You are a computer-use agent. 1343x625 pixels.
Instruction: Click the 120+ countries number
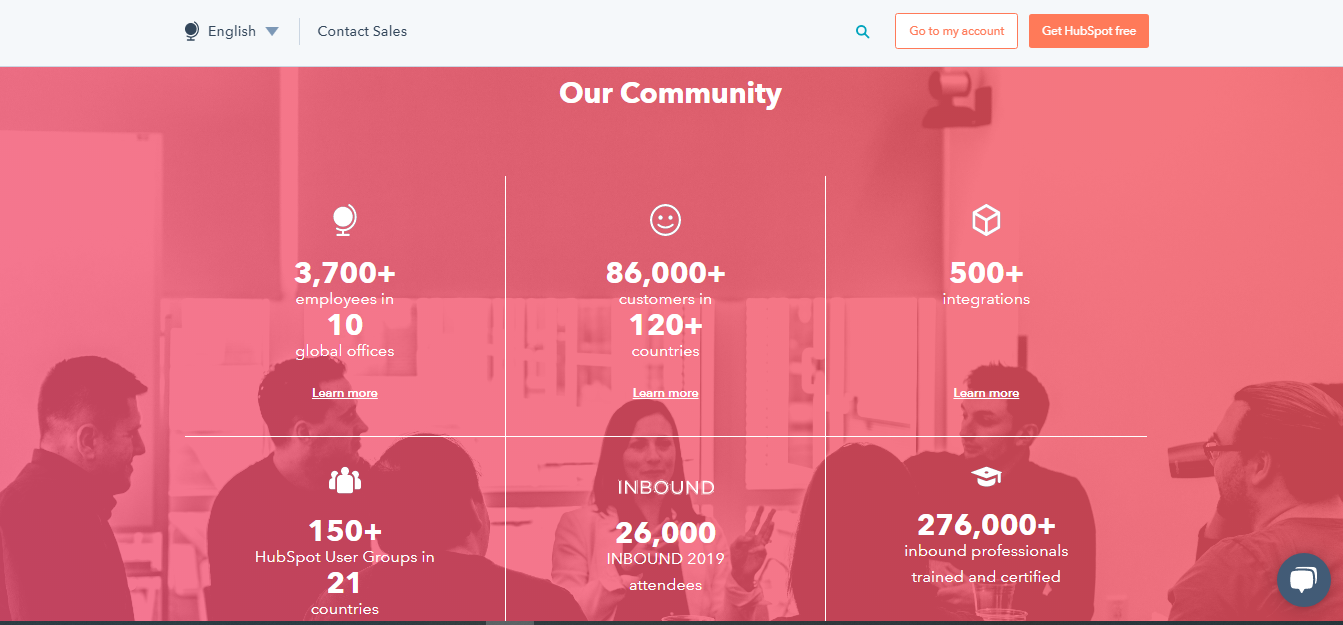(666, 325)
